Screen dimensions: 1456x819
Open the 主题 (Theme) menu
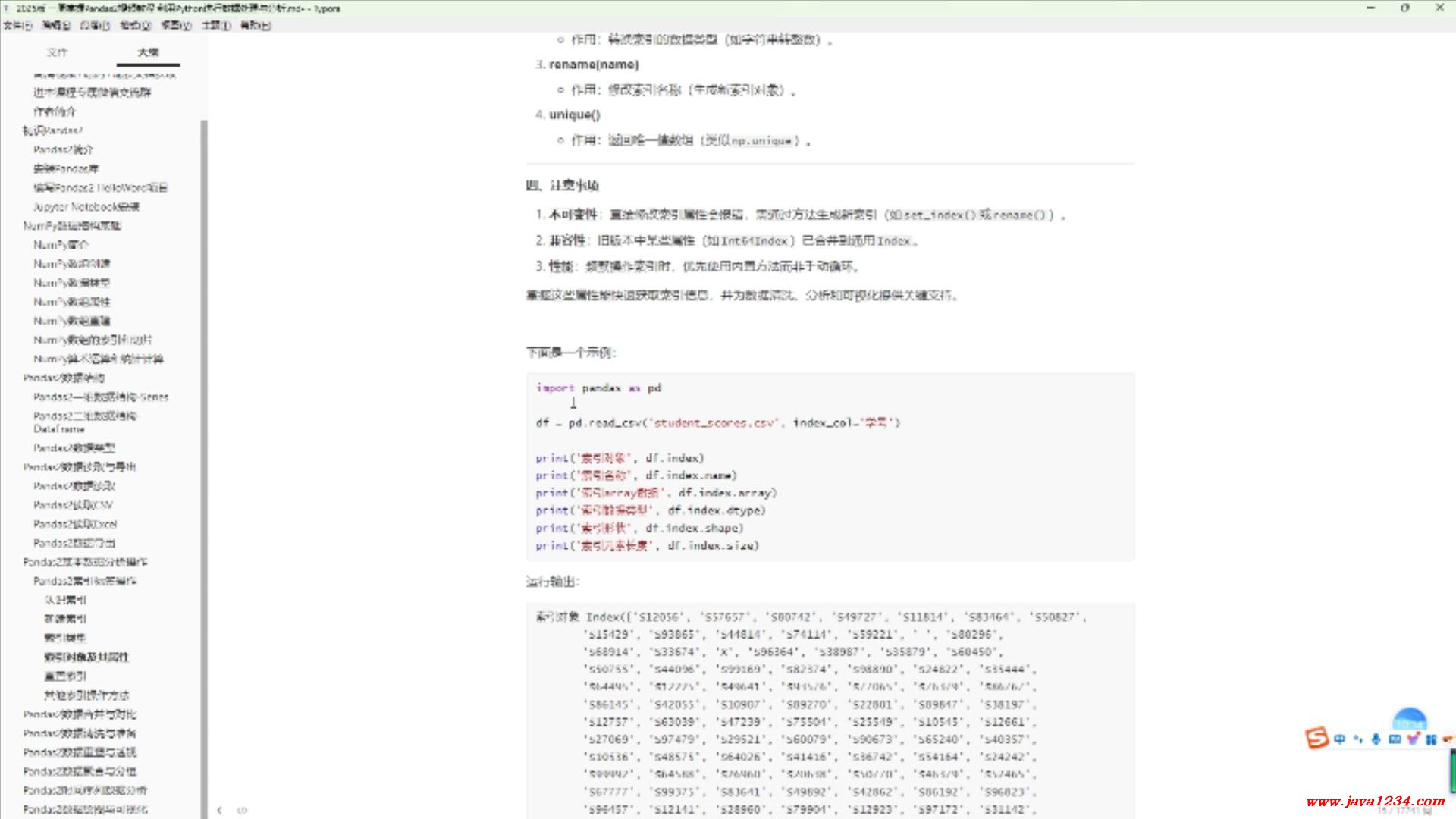tap(215, 25)
